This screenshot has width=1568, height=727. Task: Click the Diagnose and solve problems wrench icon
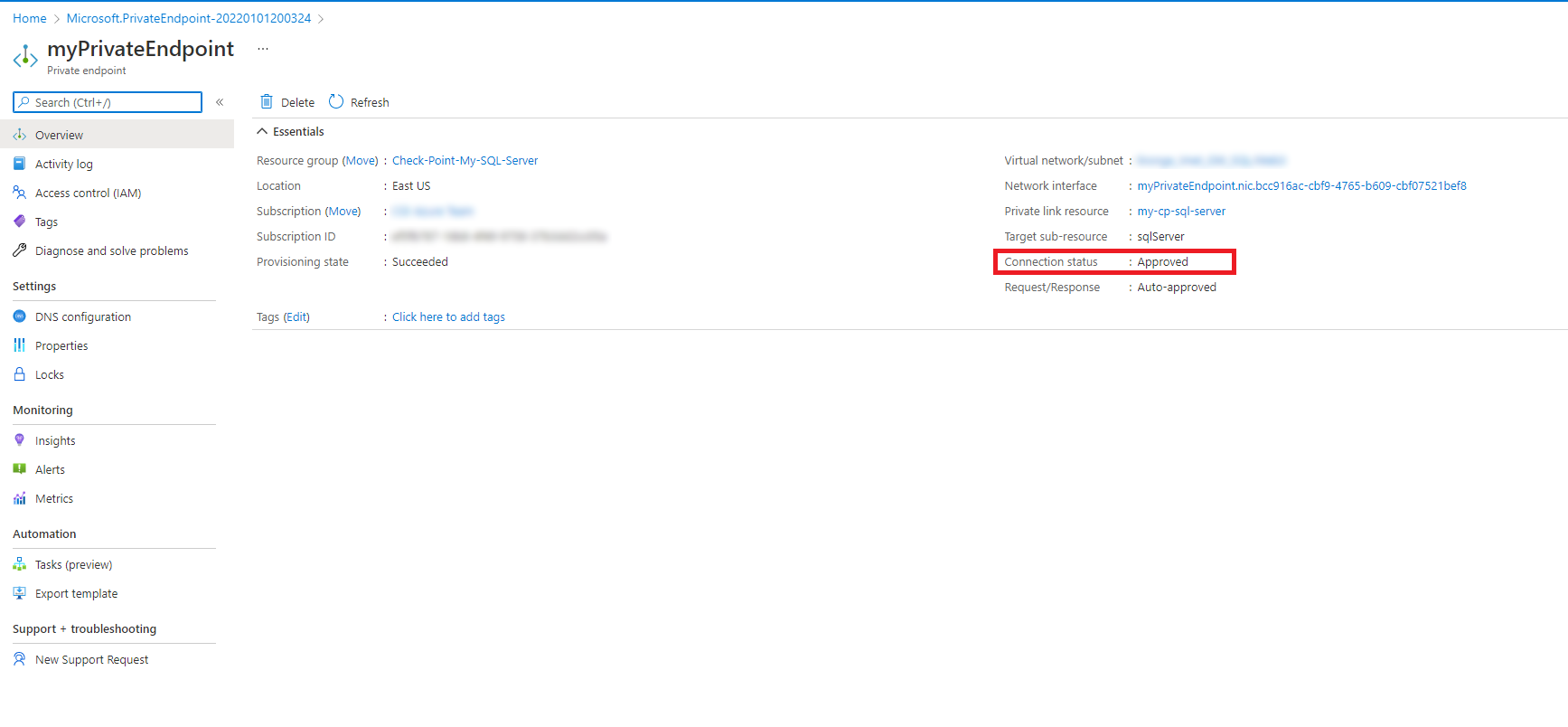(x=20, y=250)
